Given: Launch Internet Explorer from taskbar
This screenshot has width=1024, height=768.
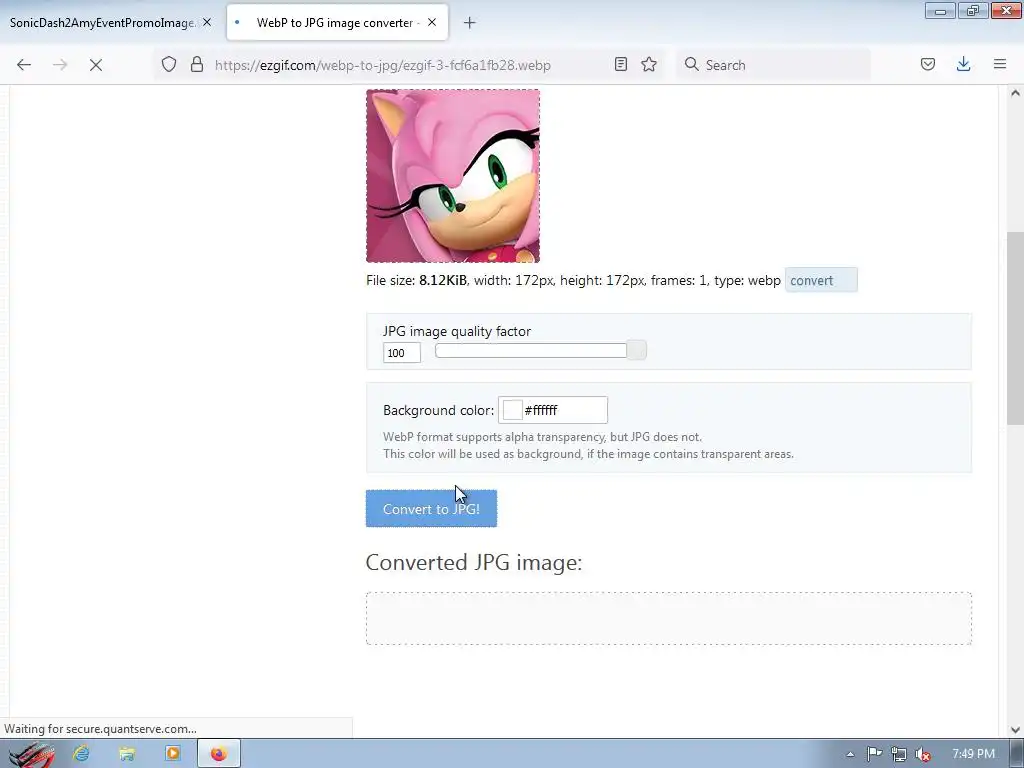Looking at the screenshot, I should click(82, 754).
